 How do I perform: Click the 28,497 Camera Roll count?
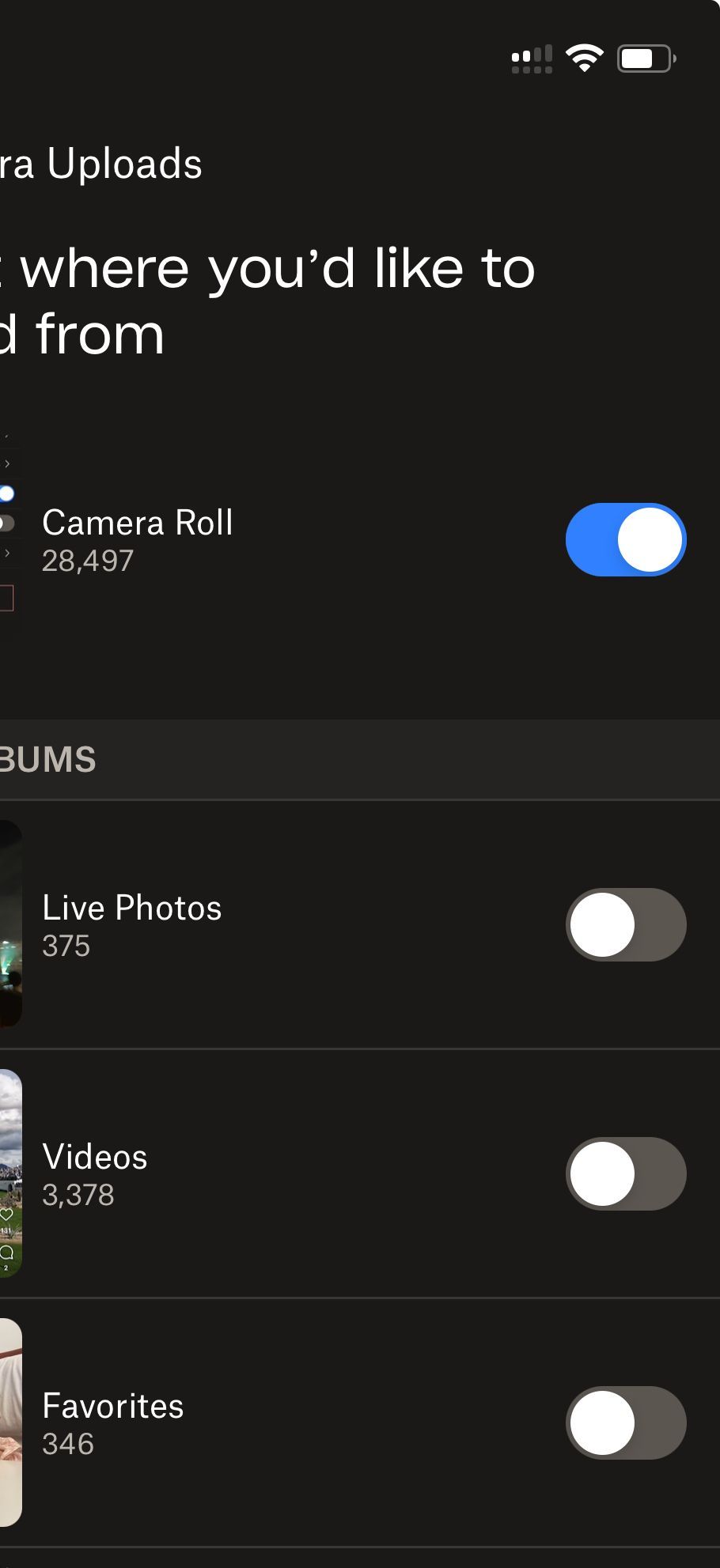(87, 561)
